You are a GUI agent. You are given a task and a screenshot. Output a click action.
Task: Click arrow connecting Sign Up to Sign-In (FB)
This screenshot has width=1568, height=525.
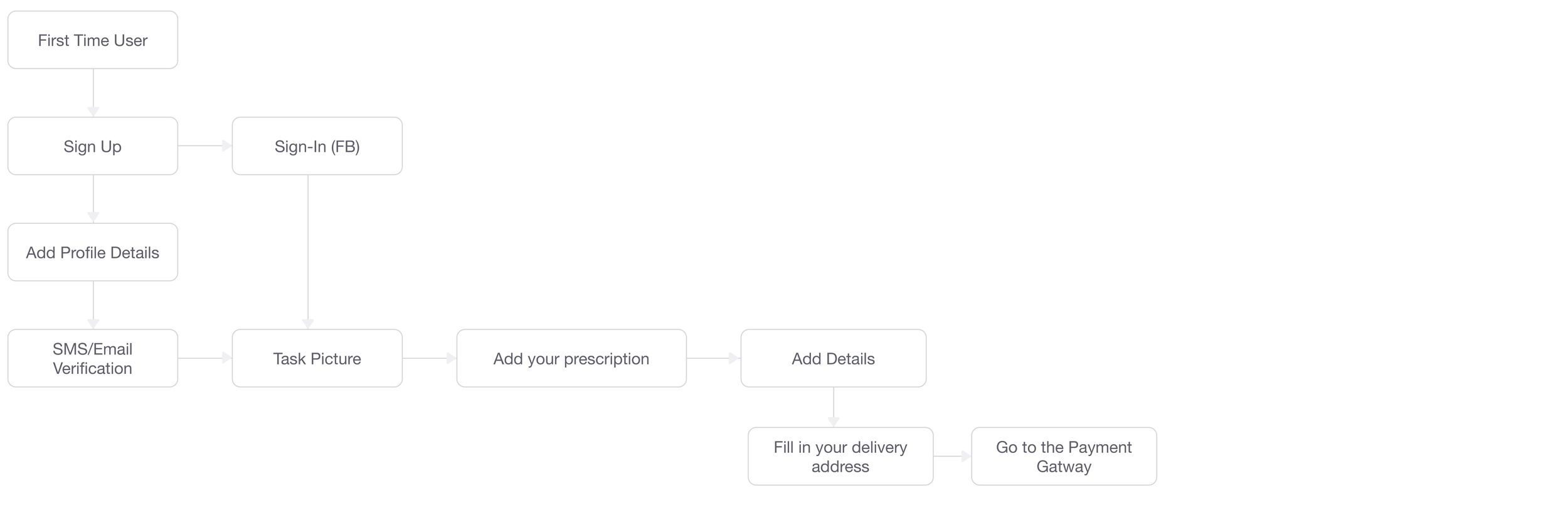(205, 146)
